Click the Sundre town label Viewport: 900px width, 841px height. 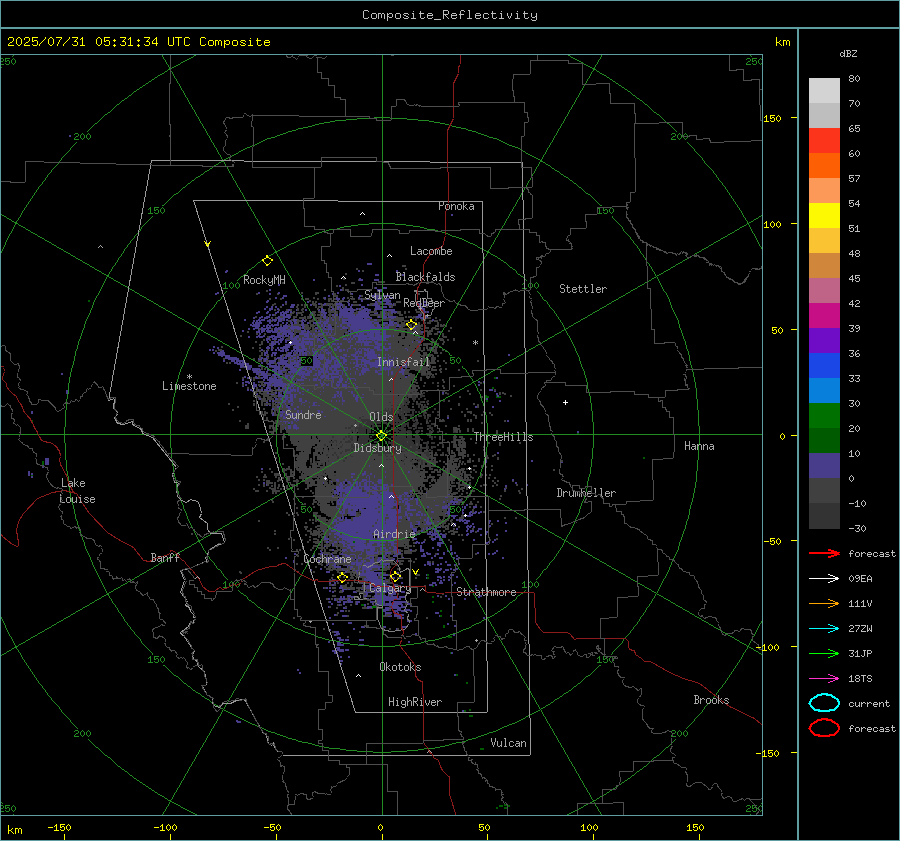pos(303,414)
